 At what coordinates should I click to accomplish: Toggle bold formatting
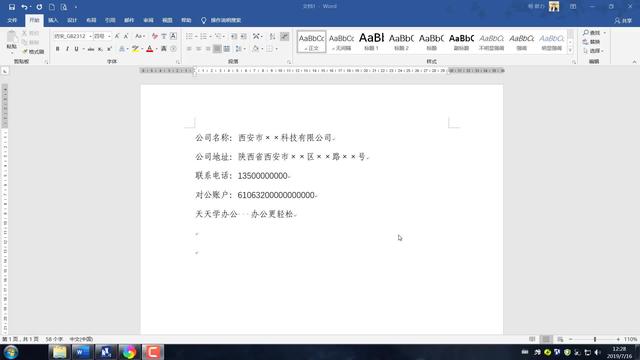click(58, 49)
